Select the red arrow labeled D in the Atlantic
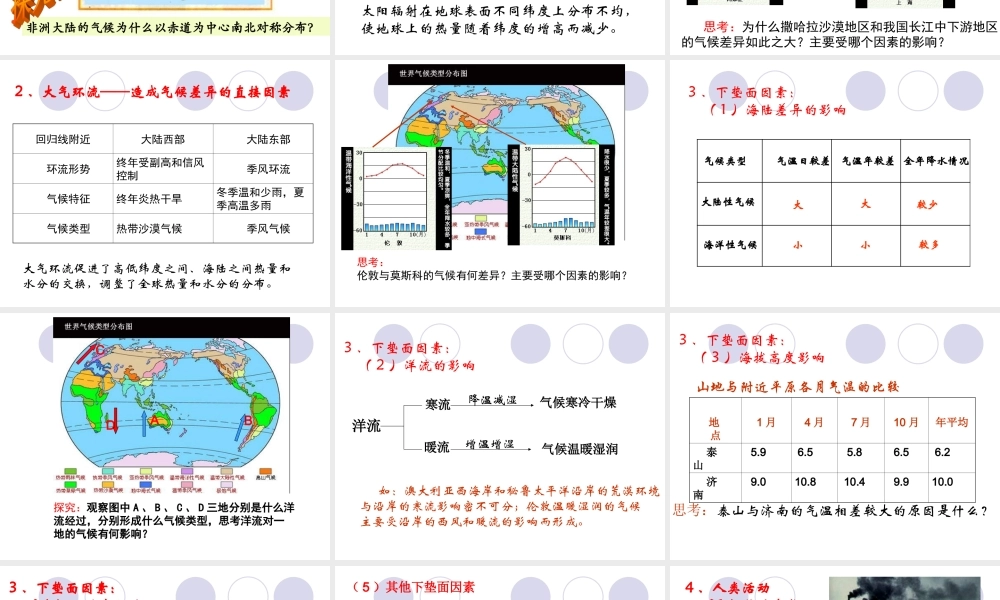The width and height of the screenshot is (1000, 600). click(114, 421)
